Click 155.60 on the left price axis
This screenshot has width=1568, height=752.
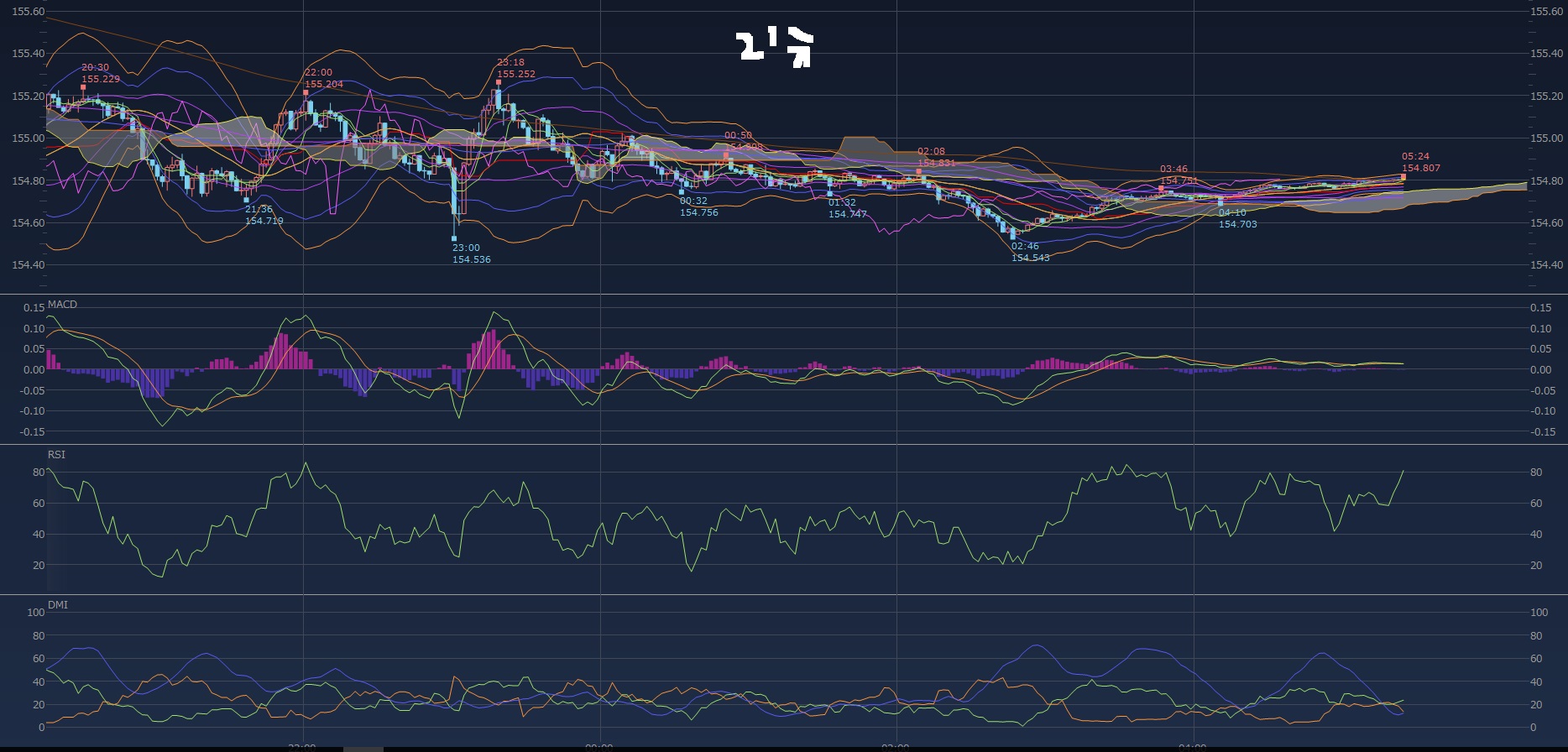(29, 11)
